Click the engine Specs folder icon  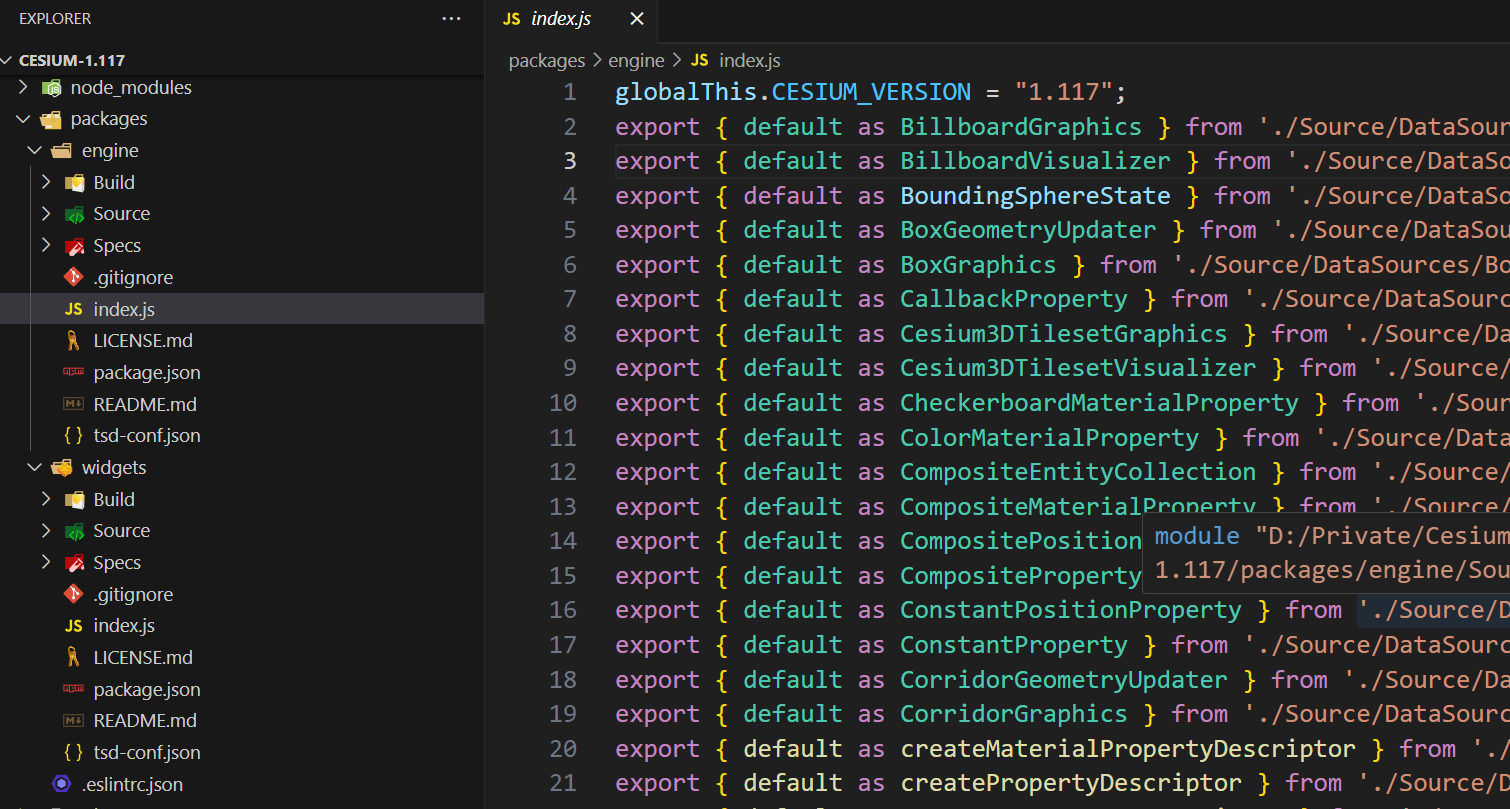[x=74, y=246]
